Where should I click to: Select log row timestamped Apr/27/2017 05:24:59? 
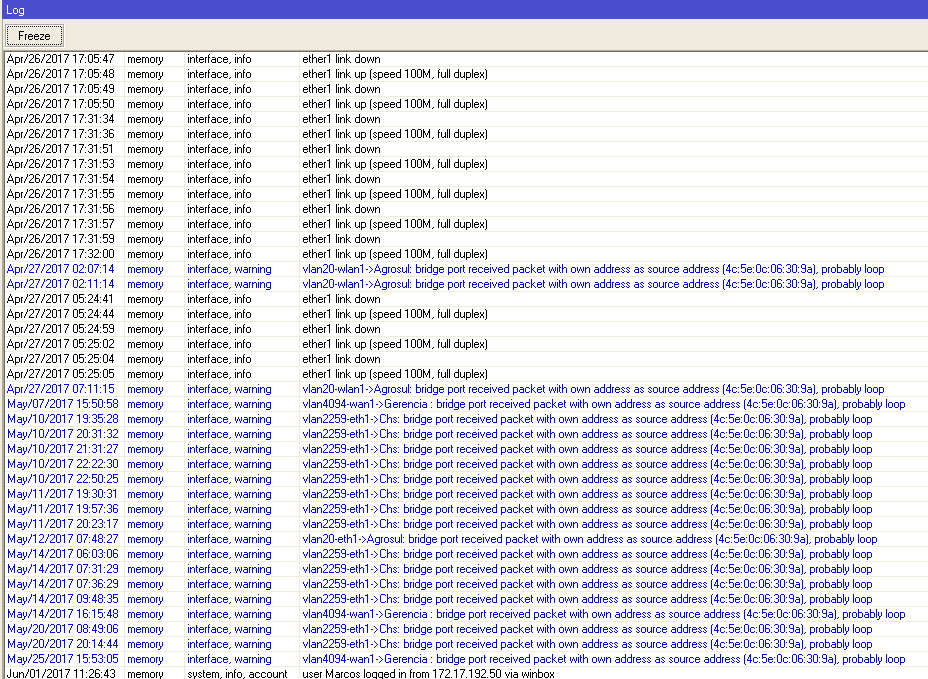coord(466,329)
